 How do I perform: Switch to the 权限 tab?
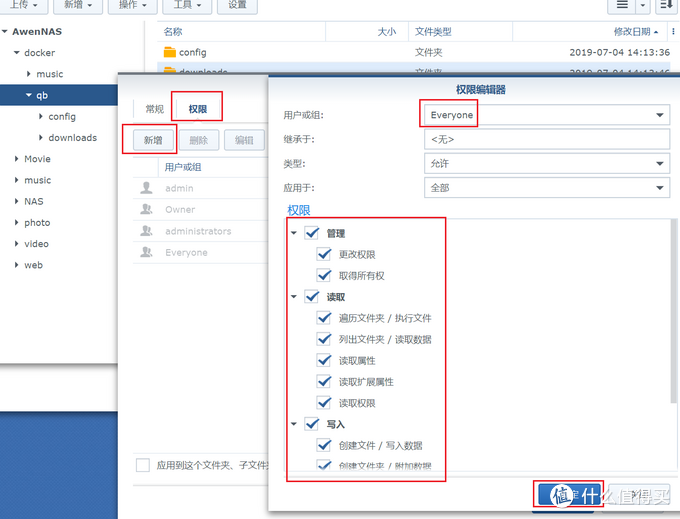click(x=198, y=108)
